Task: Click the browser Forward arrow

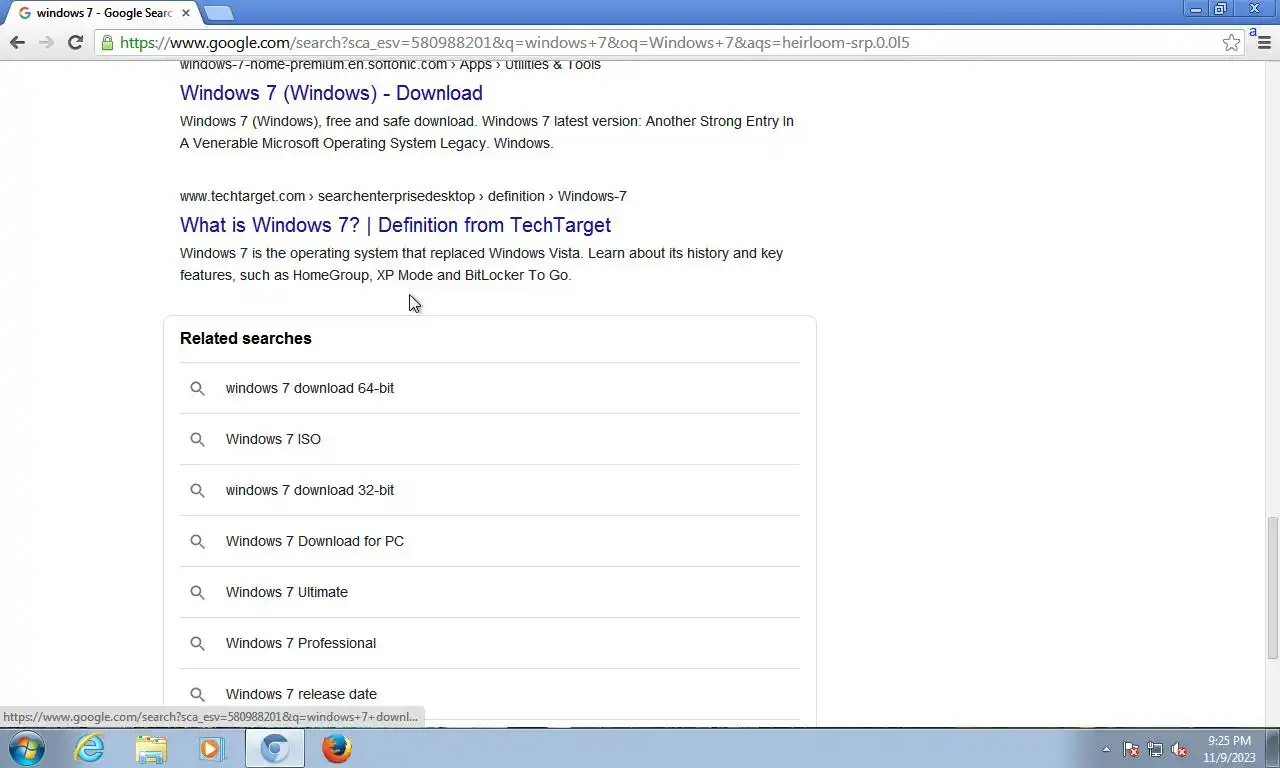Action: tap(46, 42)
